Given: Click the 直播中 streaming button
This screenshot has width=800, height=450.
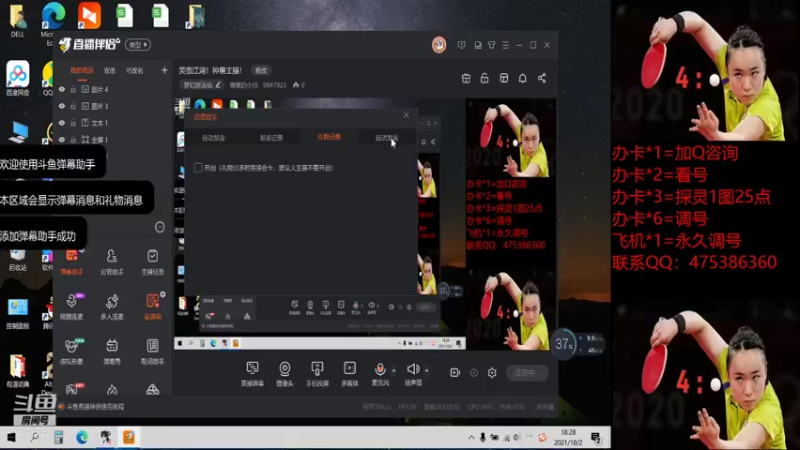Looking at the screenshot, I should point(527,373).
